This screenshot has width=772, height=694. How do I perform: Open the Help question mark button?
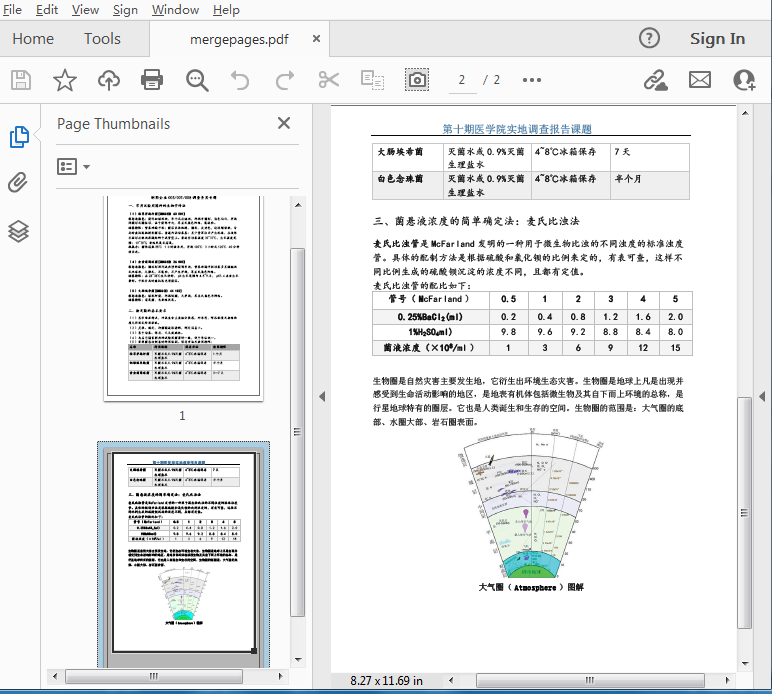[x=649, y=39]
